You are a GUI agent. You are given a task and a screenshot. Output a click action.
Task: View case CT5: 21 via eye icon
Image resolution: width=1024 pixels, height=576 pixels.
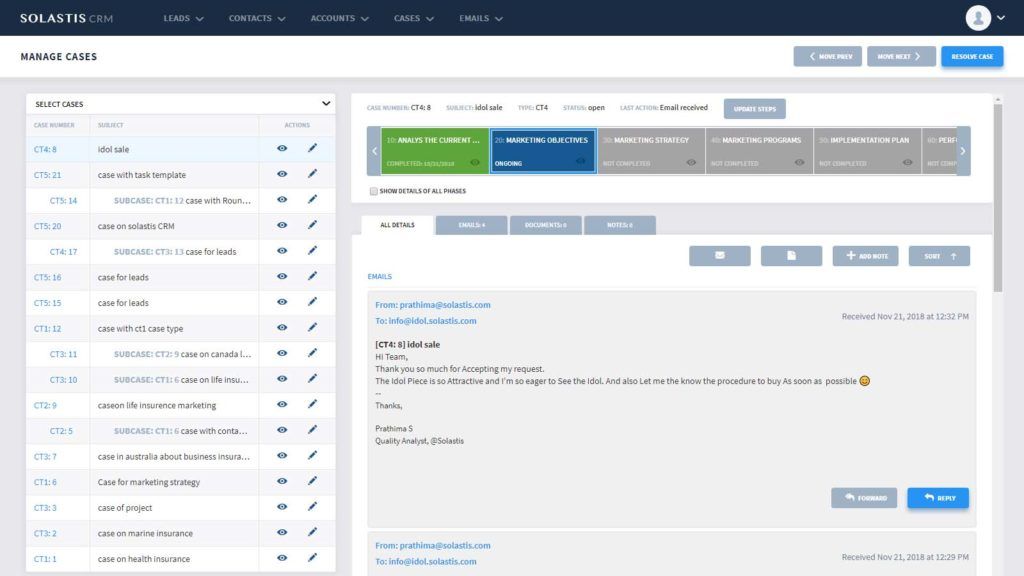[x=282, y=174]
